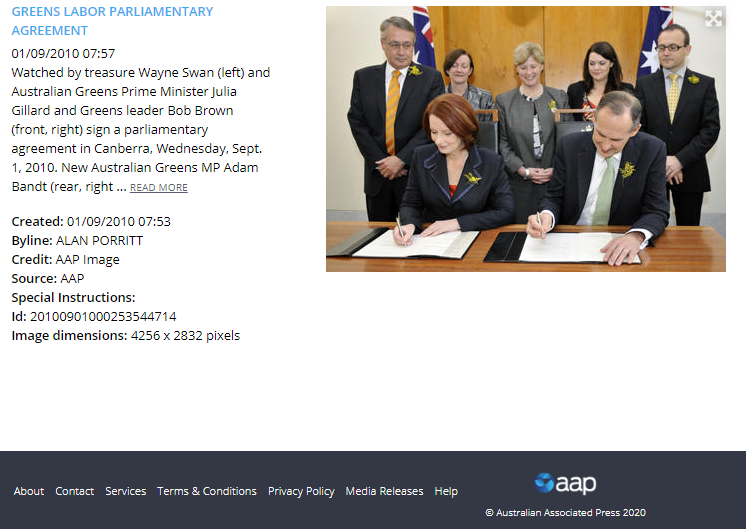
Task: Open the Services footer link
Action: point(126,491)
